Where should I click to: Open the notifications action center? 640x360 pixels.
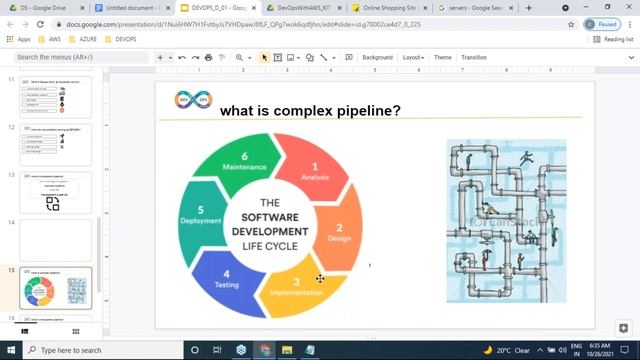(624, 350)
